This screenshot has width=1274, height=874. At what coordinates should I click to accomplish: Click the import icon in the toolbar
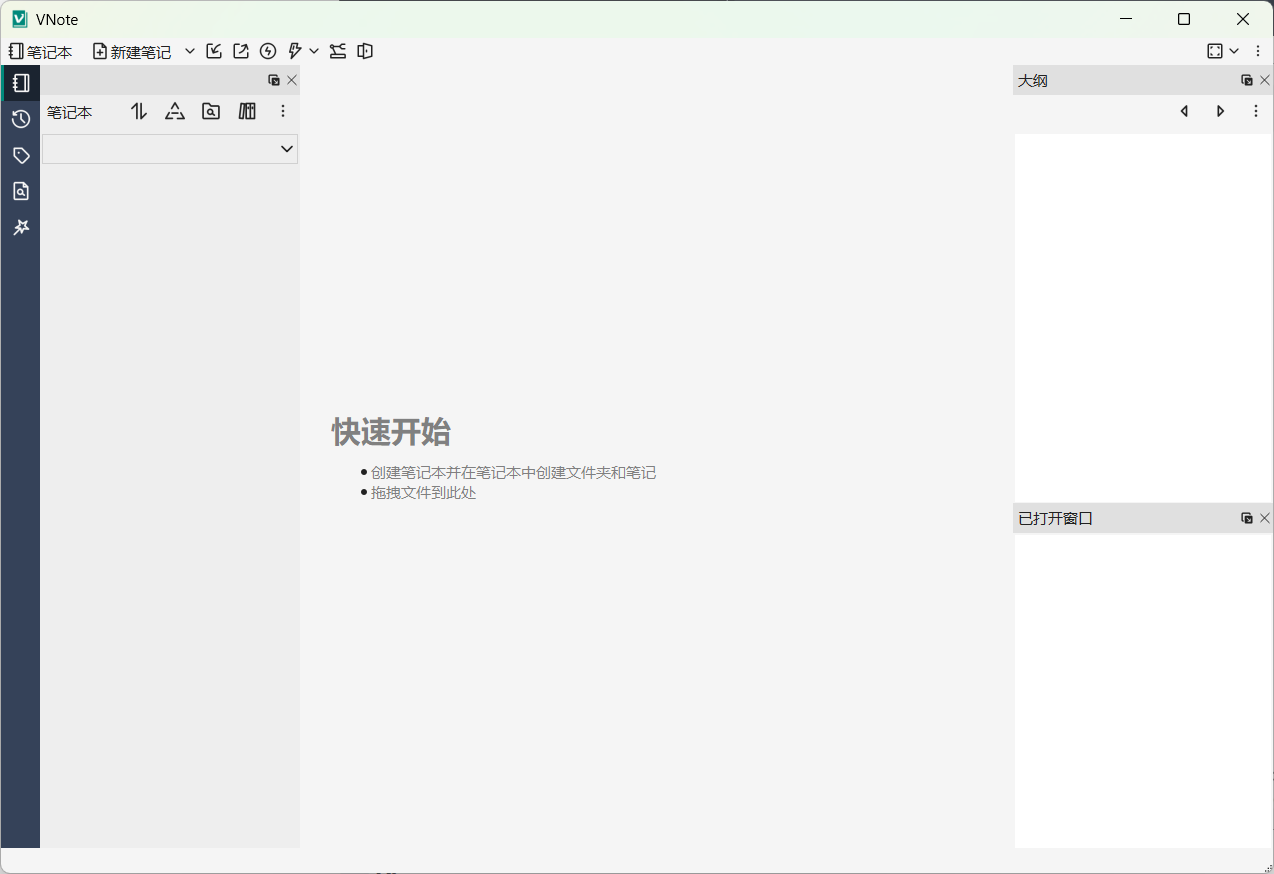click(x=214, y=51)
